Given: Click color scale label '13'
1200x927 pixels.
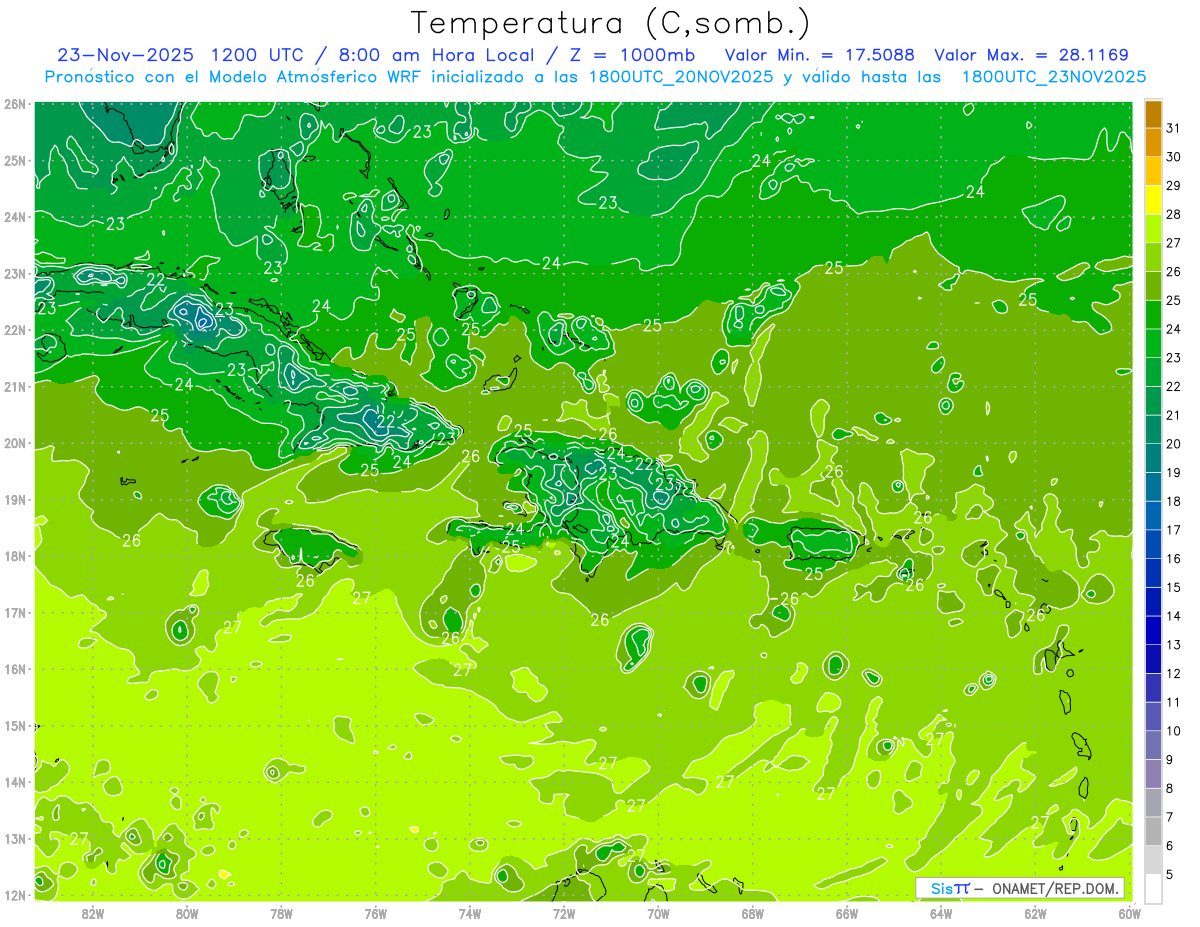Looking at the screenshot, I should coord(1174,645).
